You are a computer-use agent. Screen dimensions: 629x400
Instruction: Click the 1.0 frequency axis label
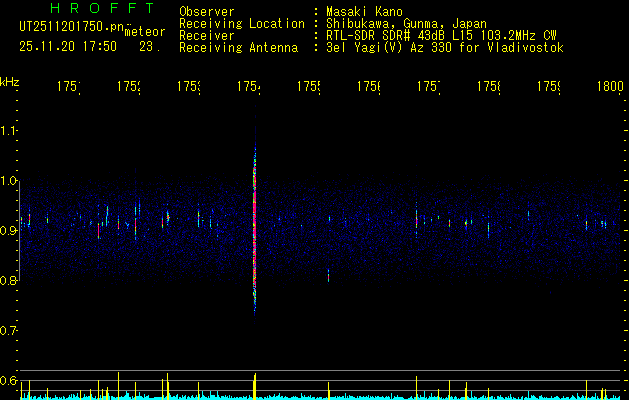tap(9, 181)
